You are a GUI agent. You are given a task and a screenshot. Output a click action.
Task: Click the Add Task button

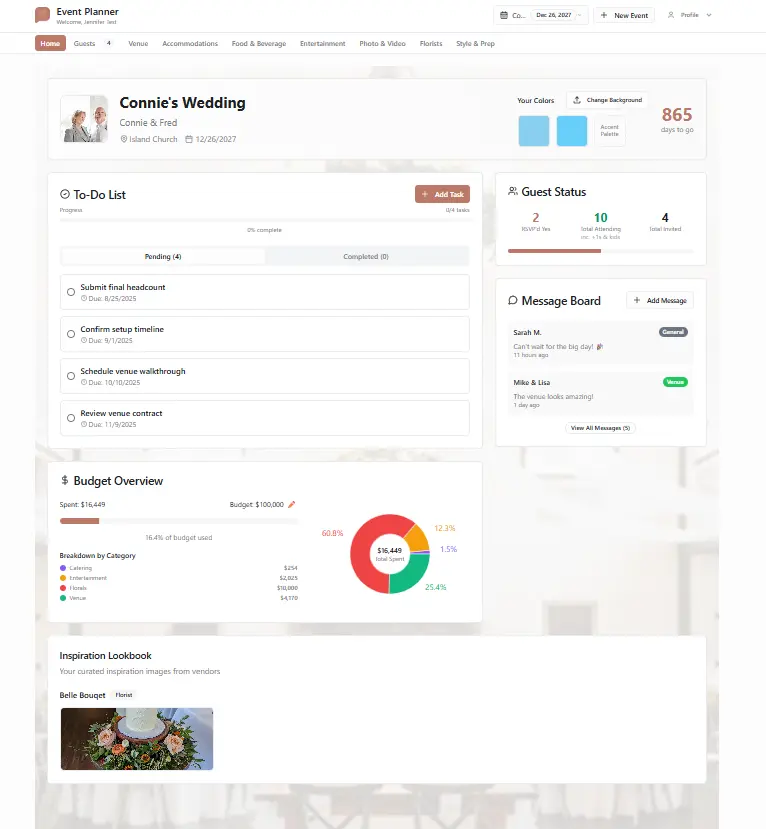pos(442,194)
